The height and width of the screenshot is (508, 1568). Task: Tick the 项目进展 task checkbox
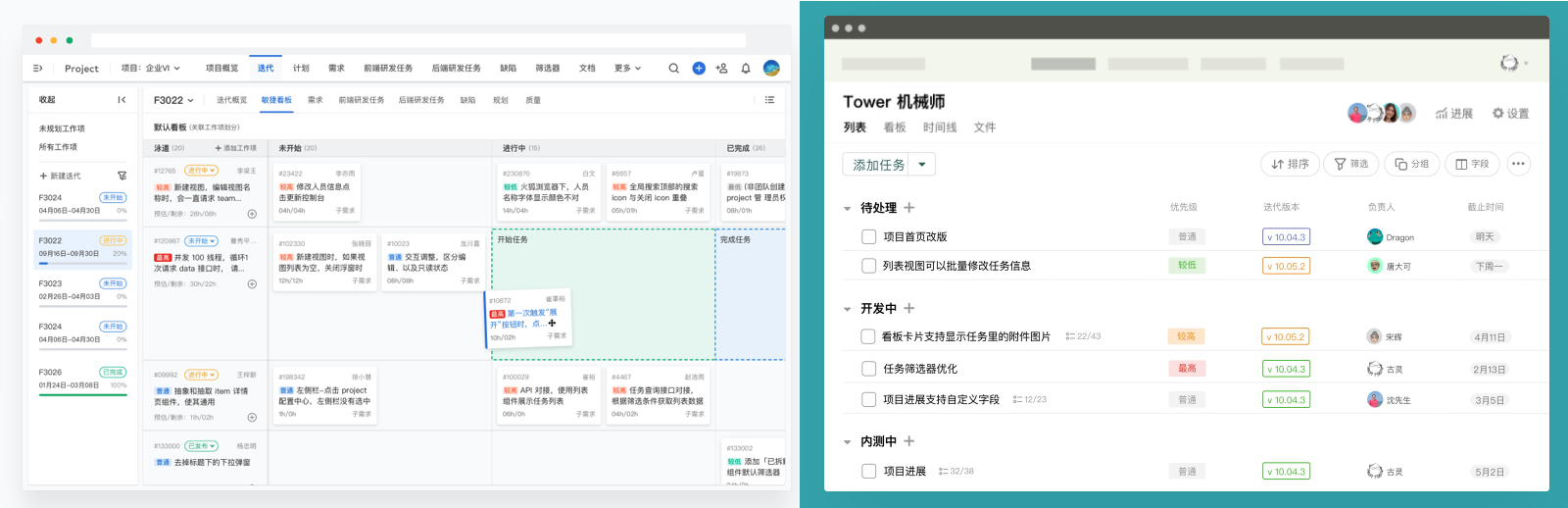[868, 471]
